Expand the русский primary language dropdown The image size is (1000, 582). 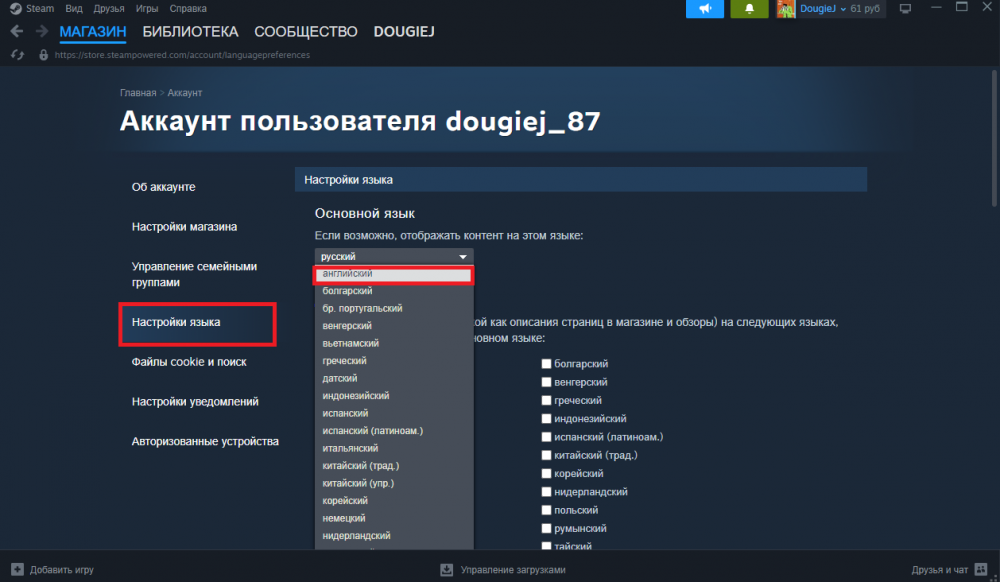pyautogui.click(x=394, y=256)
